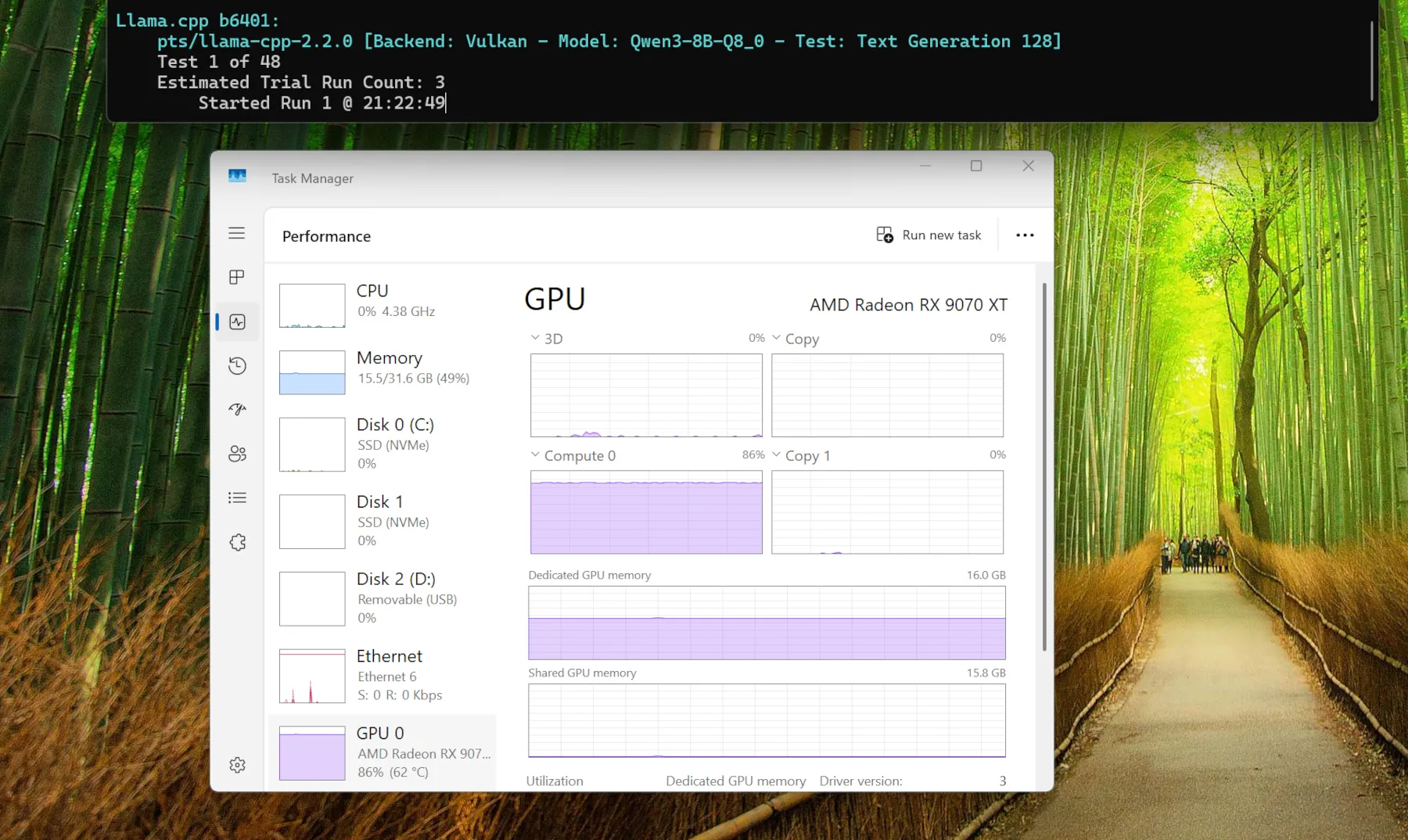Open the Copy engine graph dropdown

776,338
